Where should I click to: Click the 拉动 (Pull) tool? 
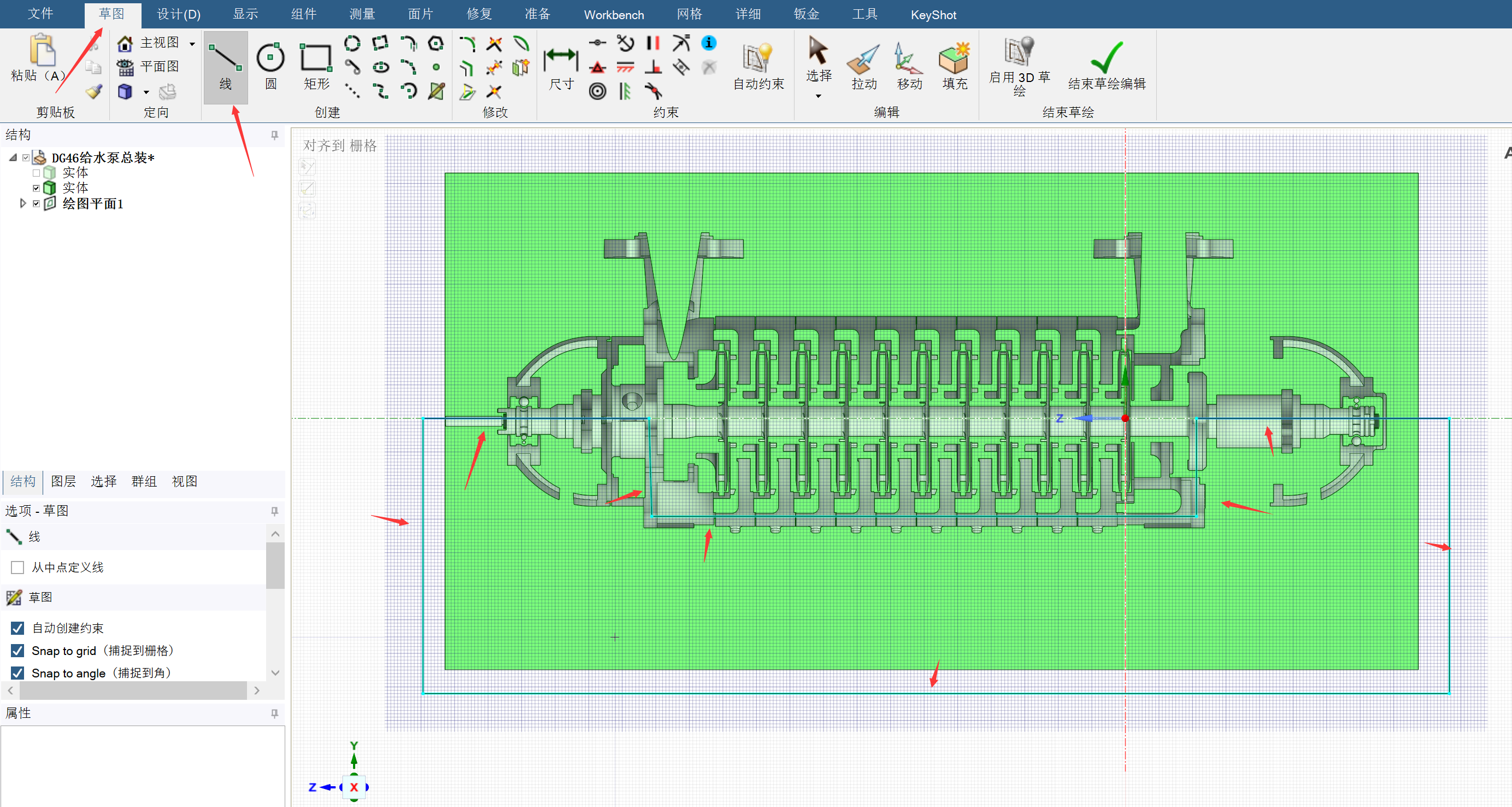pos(864,66)
